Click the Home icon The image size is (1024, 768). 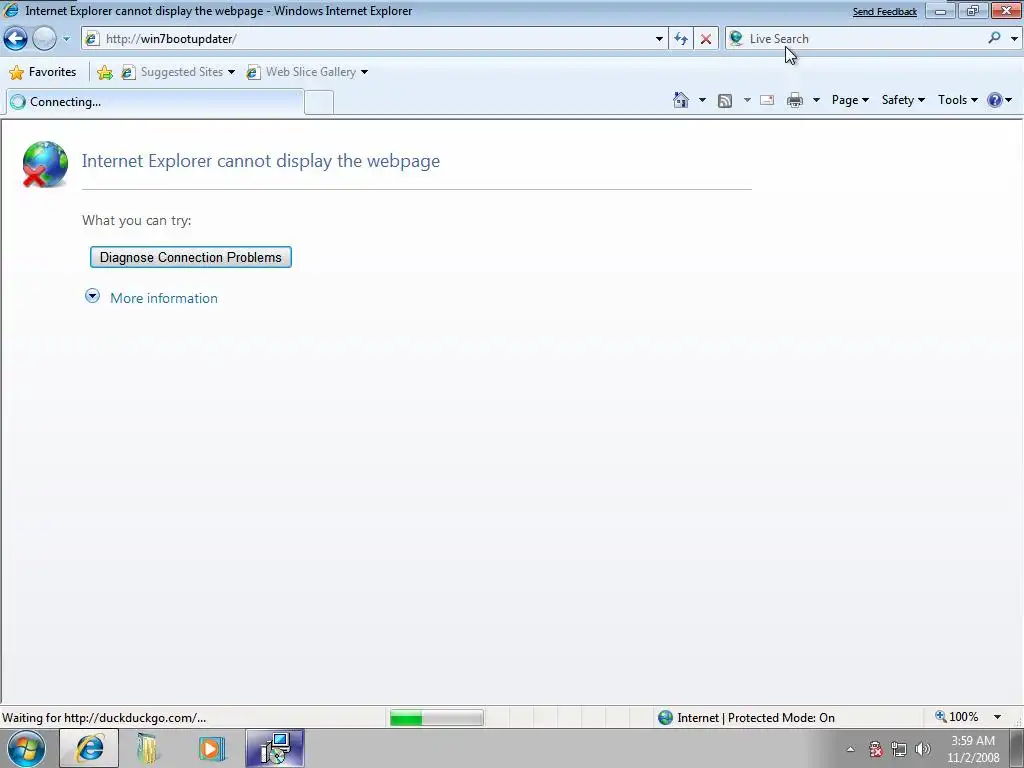coord(681,100)
